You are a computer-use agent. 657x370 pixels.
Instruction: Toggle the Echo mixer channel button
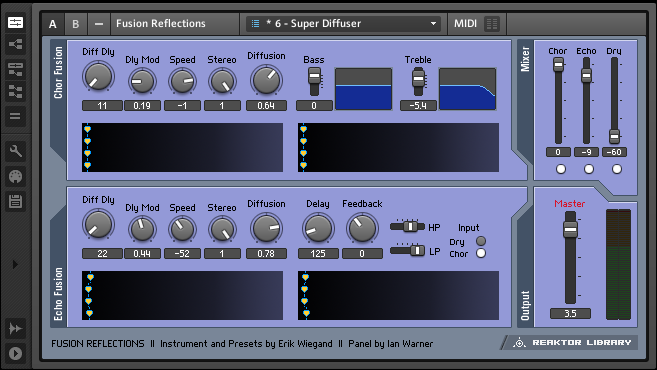(x=589, y=169)
